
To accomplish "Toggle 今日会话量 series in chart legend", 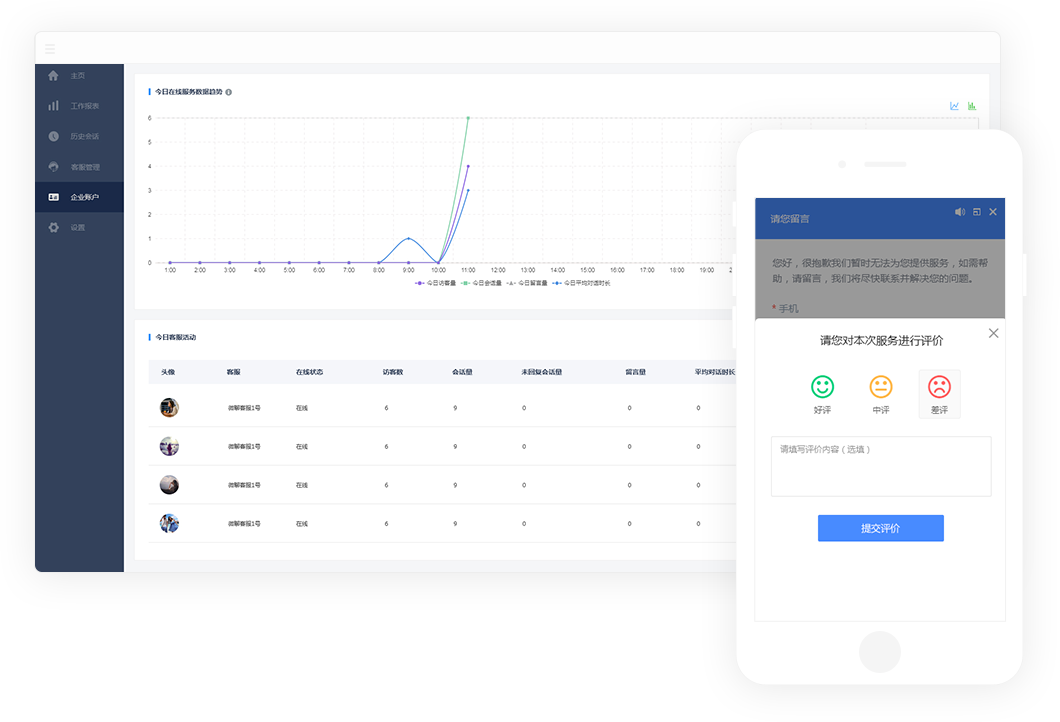I will coord(482,283).
